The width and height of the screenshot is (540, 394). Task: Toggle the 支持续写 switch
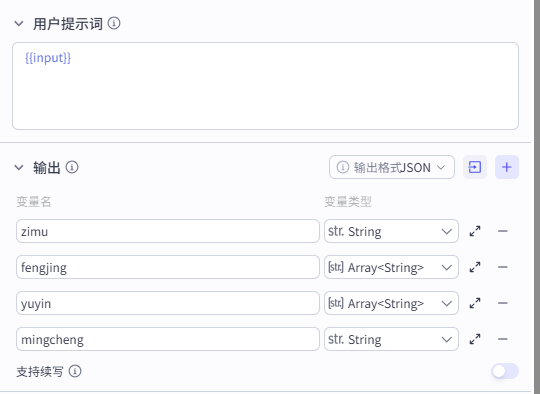tap(505, 371)
